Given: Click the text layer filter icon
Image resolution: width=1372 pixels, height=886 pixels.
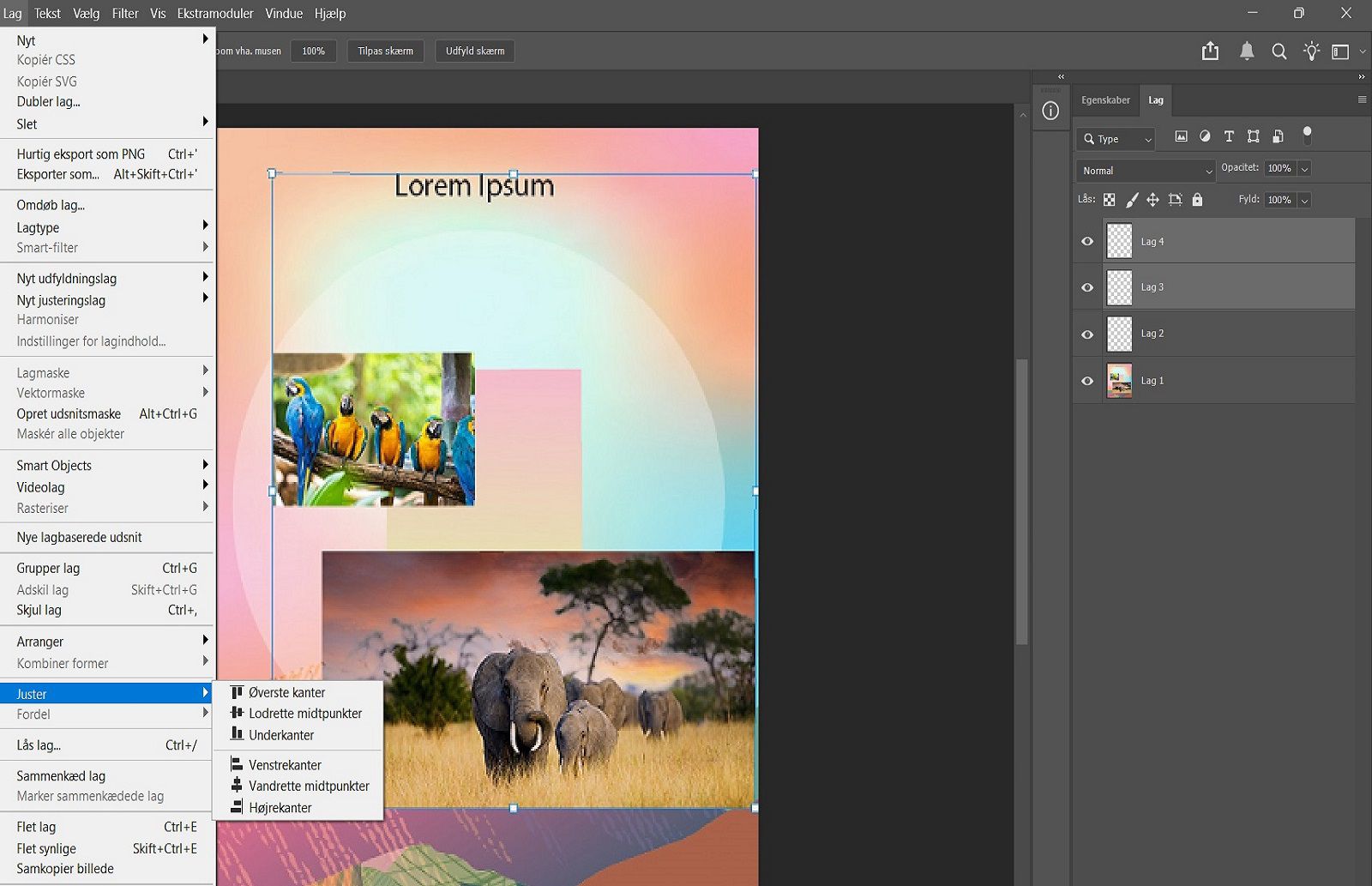Looking at the screenshot, I should (x=1229, y=136).
